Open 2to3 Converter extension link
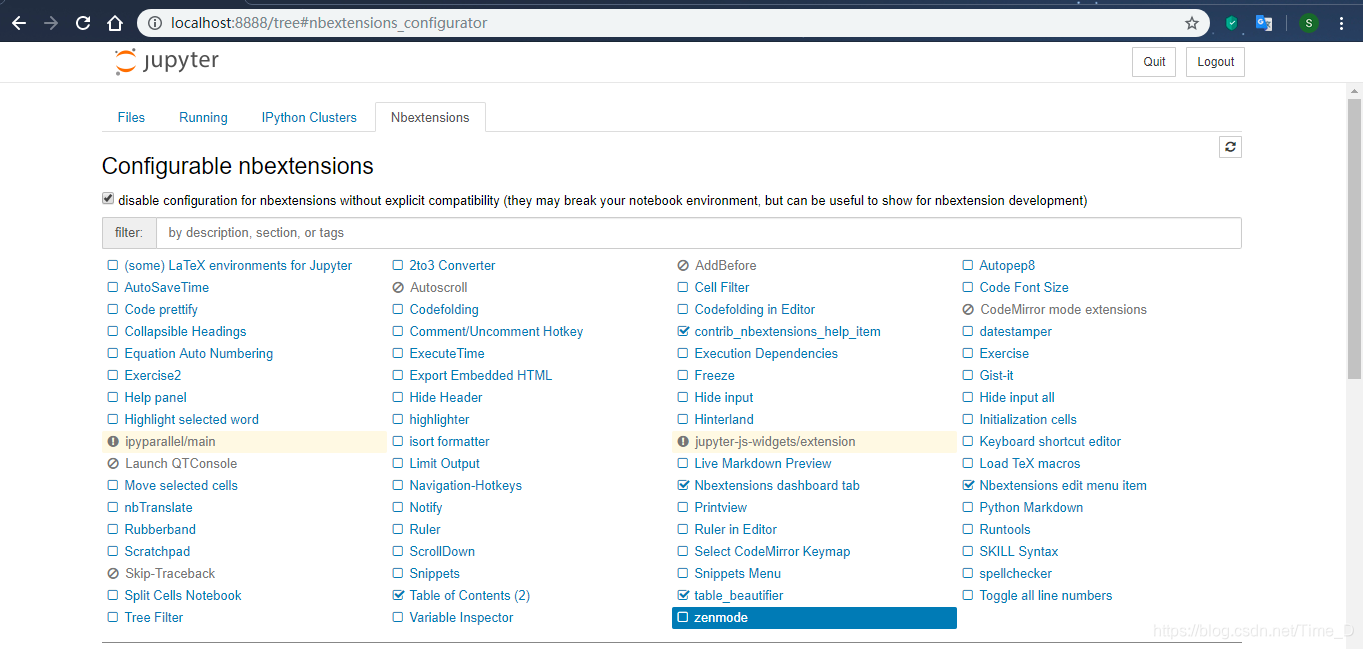The image size is (1363, 649). coord(452,265)
